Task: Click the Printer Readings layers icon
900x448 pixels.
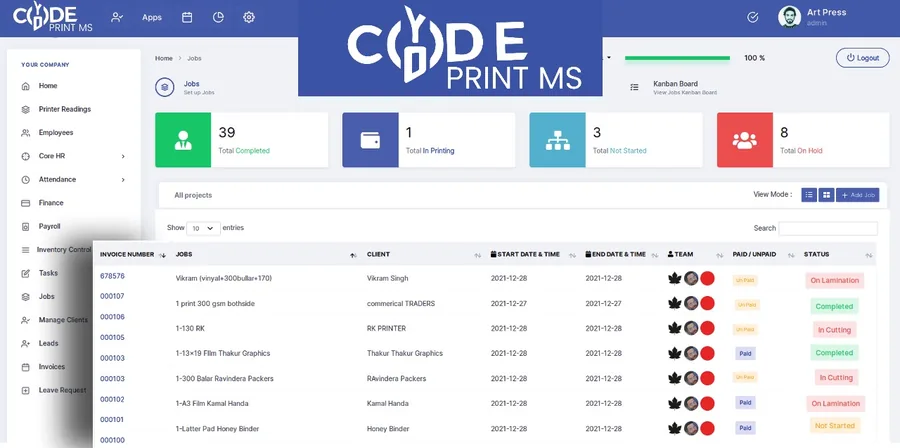Action: pyautogui.click(x=25, y=110)
